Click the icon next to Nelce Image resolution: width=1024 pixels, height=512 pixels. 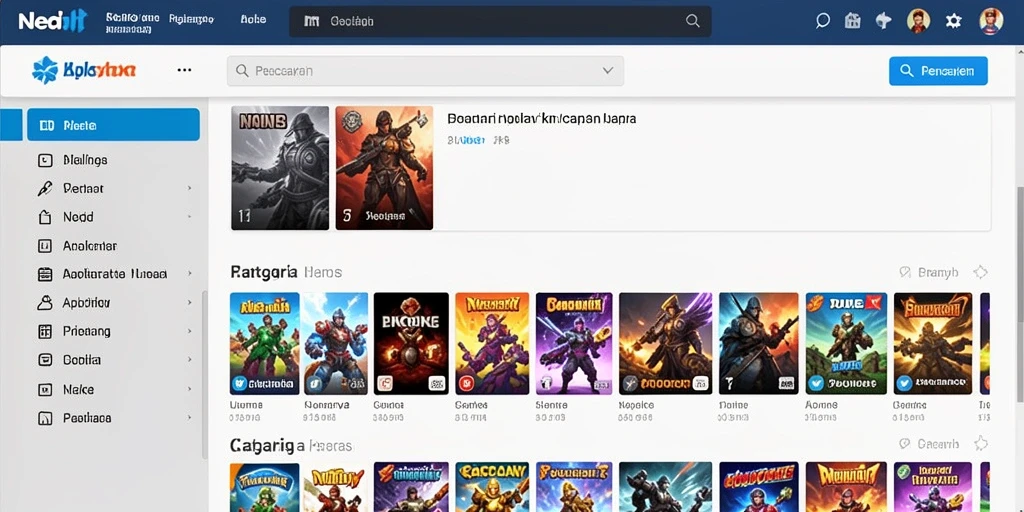(x=45, y=389)
